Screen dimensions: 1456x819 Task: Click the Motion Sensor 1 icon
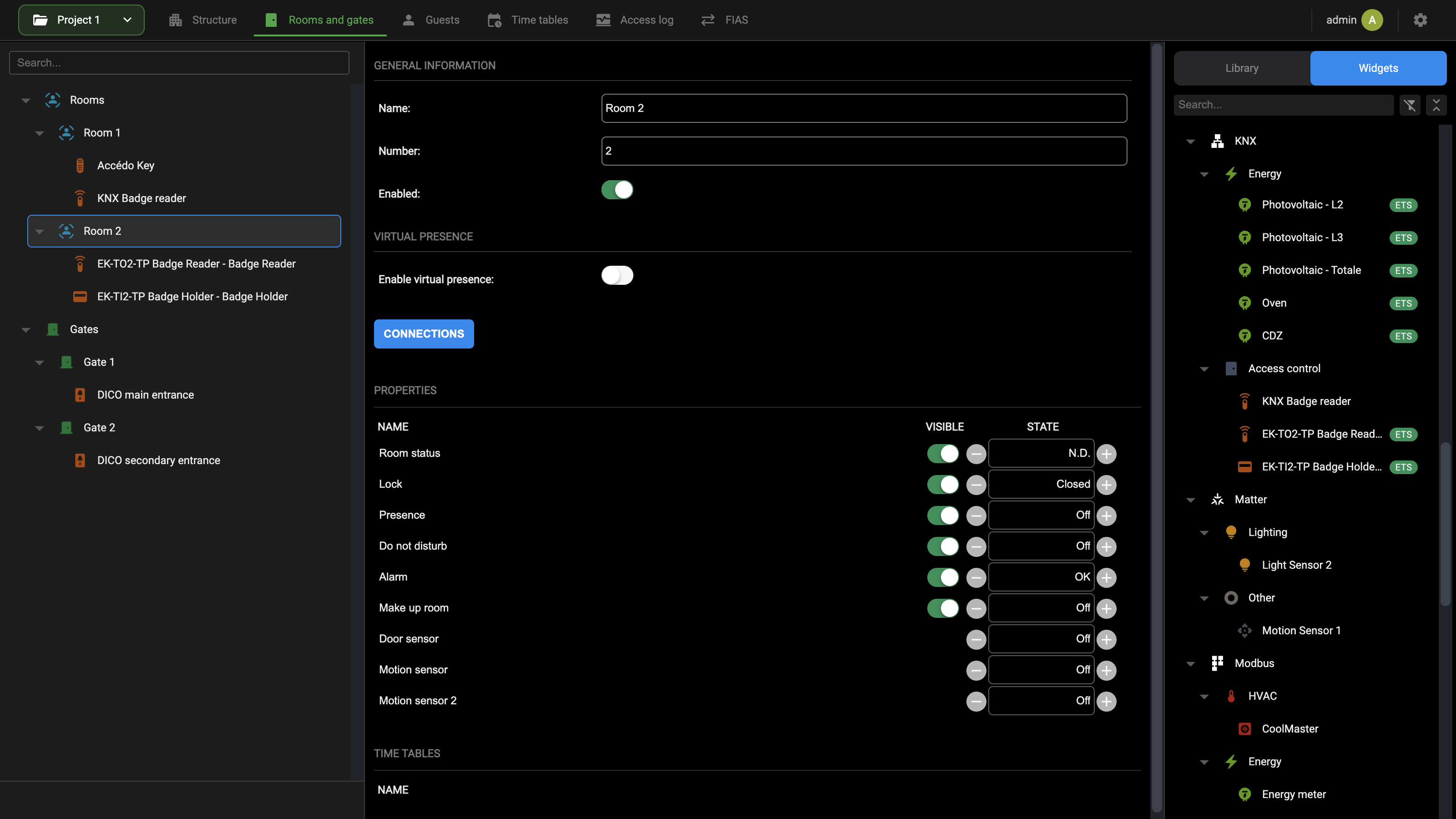(1244, 630)
